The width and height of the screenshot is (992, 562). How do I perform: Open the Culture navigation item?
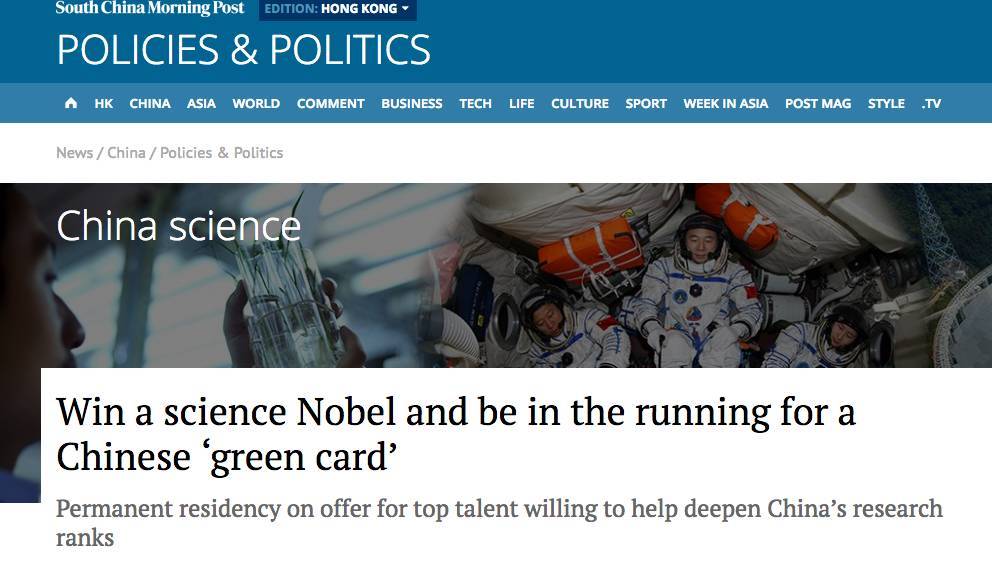click(580, 103)
